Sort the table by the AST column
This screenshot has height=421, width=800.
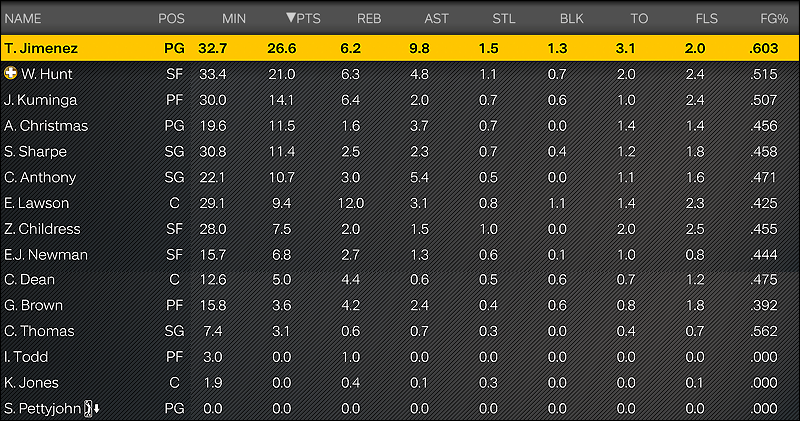tap(436, 19)
